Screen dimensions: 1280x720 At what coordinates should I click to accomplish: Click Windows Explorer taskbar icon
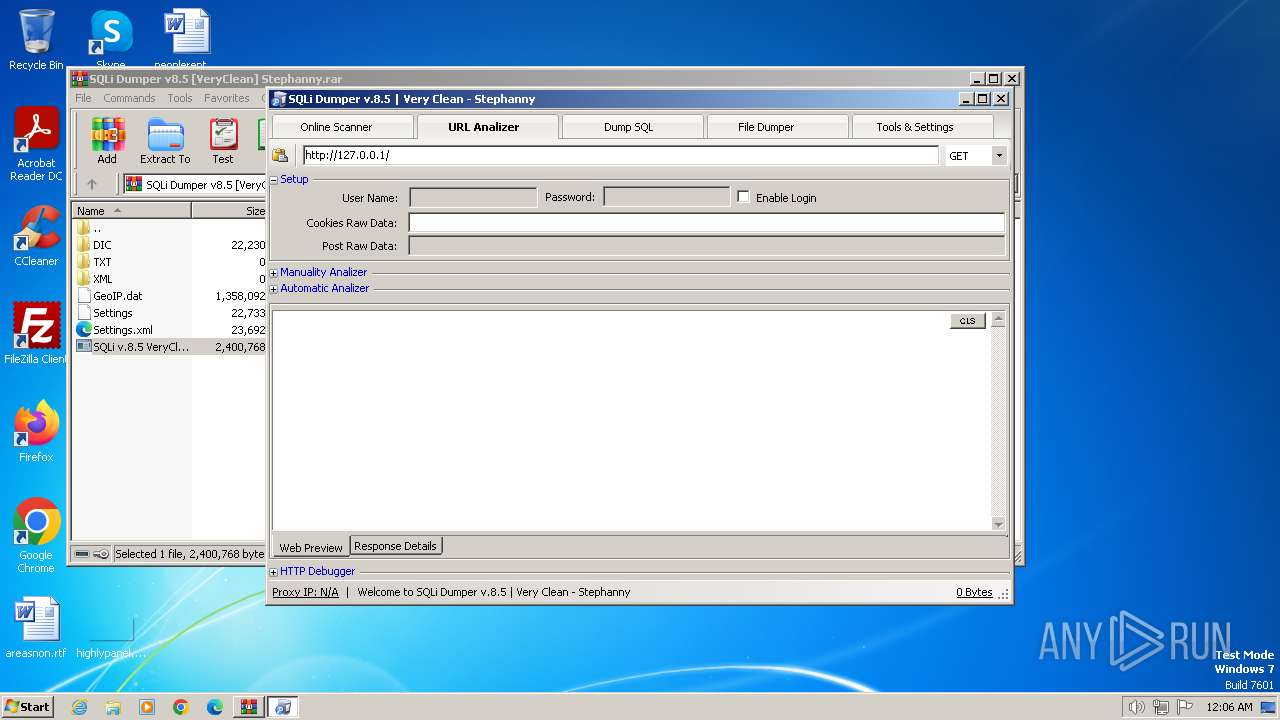point(113,707)
